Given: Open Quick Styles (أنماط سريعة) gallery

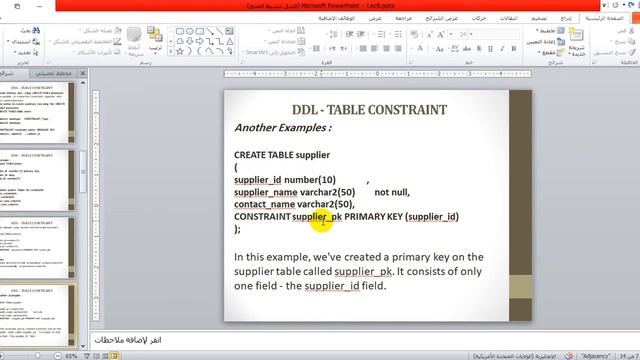Looking at the screenshot, I should 134,42.
